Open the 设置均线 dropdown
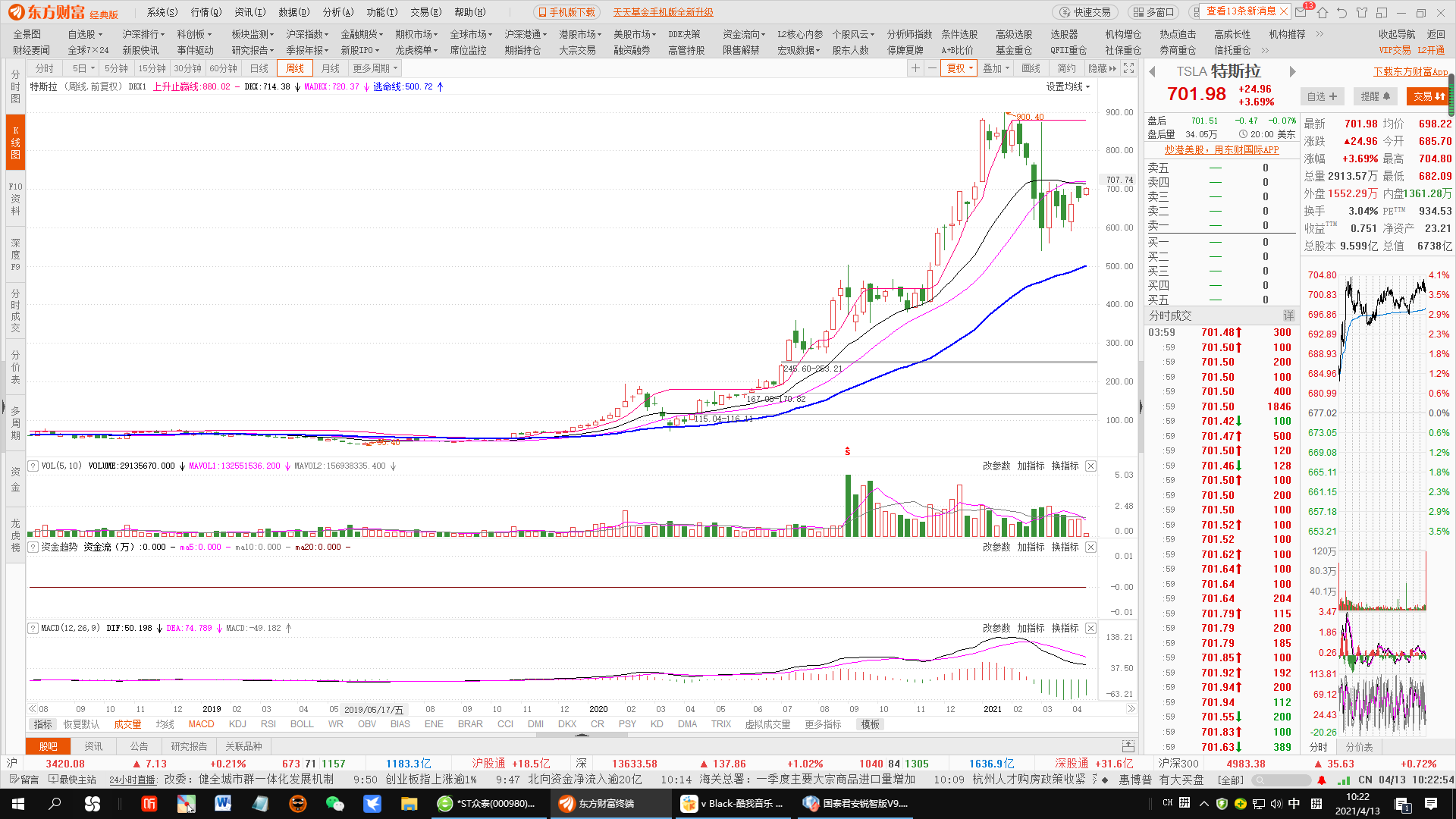 coord(1068,86)
